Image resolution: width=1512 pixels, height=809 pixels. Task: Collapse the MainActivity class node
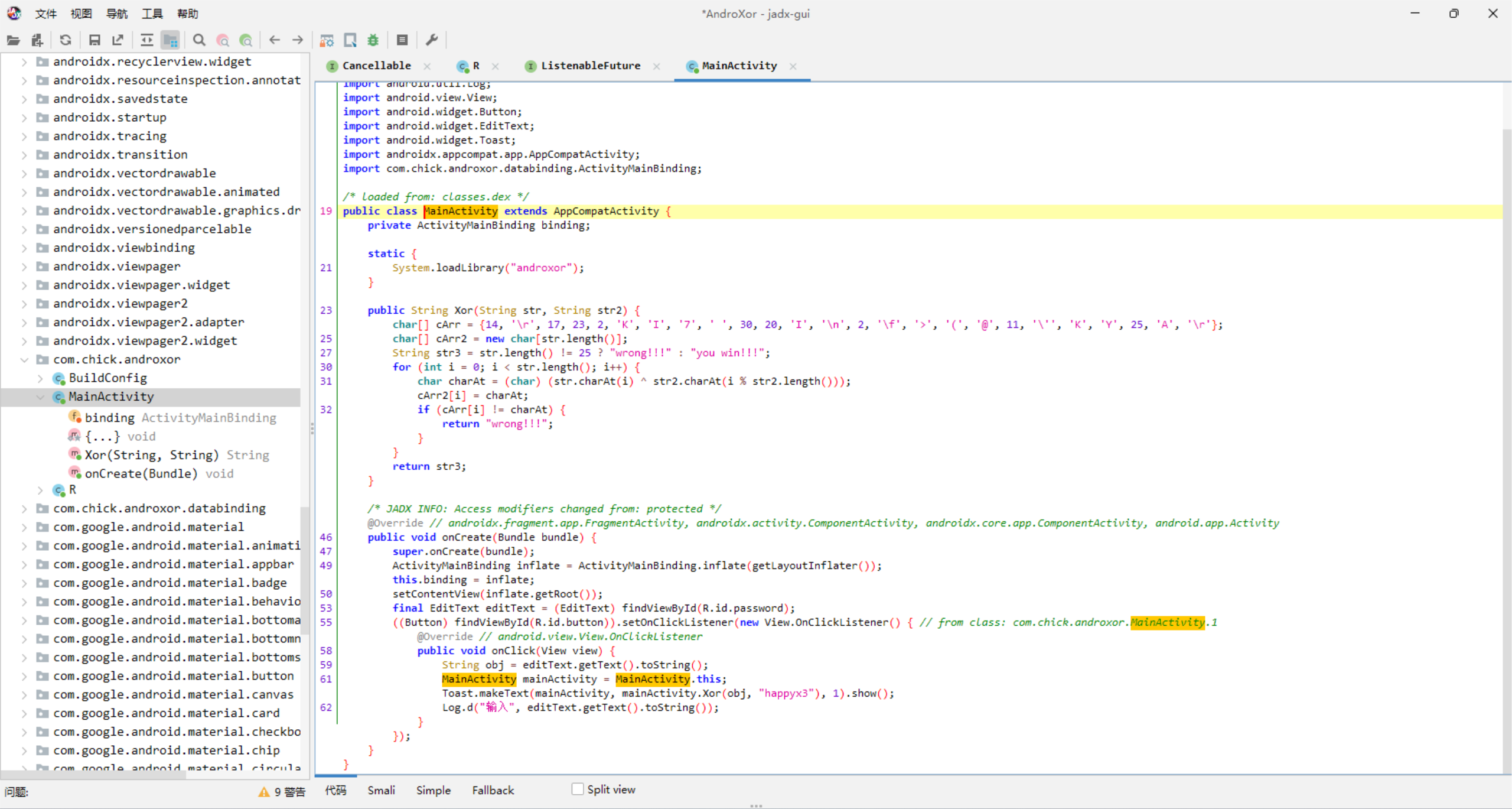coord(40,397)
